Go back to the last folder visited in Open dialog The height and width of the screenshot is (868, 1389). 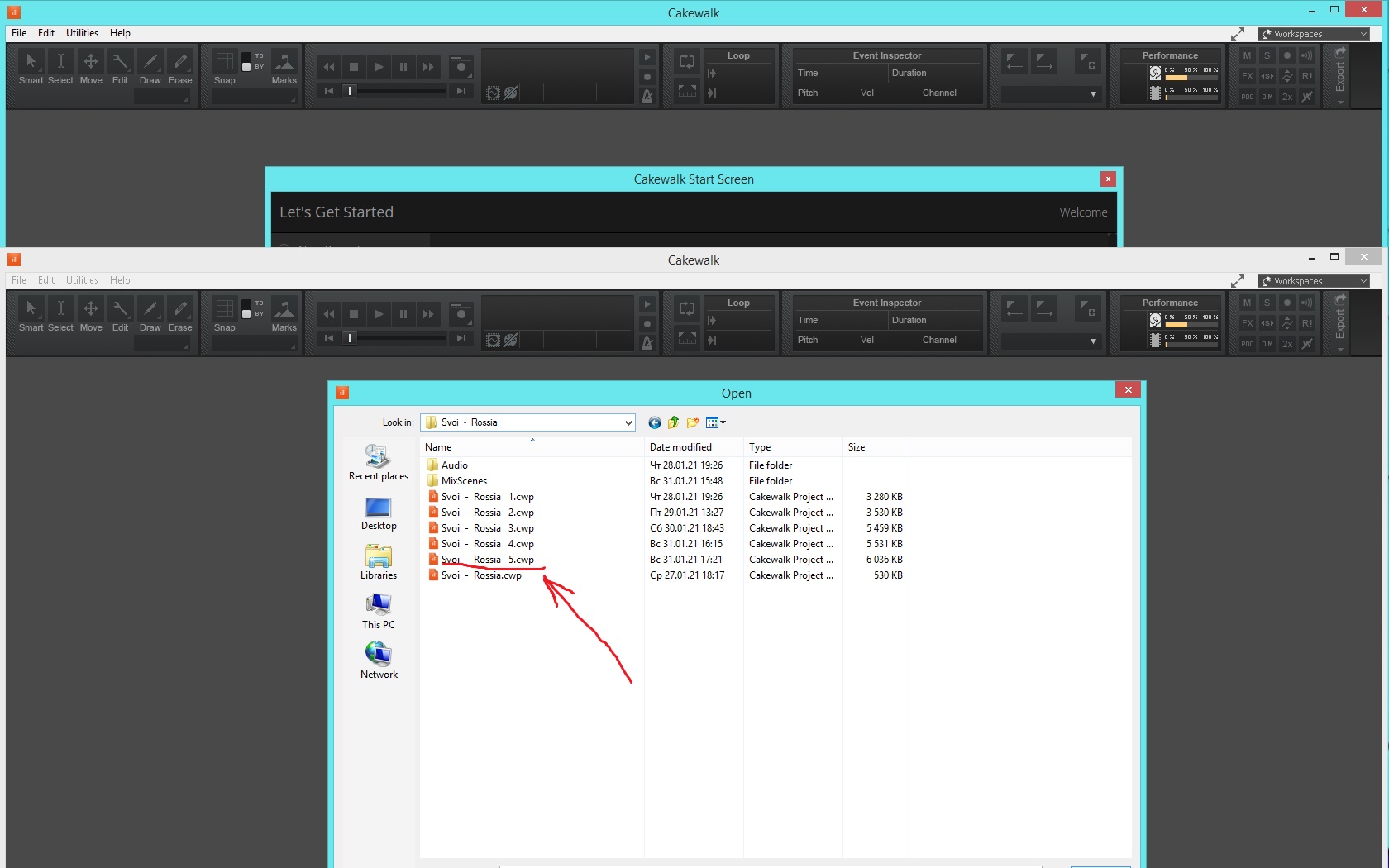655,422
